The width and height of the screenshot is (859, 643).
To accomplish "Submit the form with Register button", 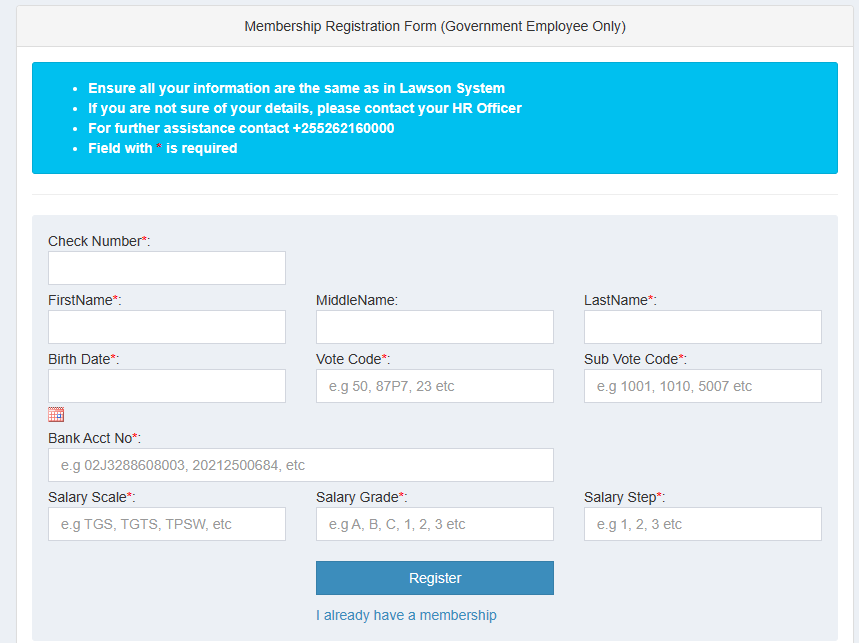I will [x=435, y=578].
